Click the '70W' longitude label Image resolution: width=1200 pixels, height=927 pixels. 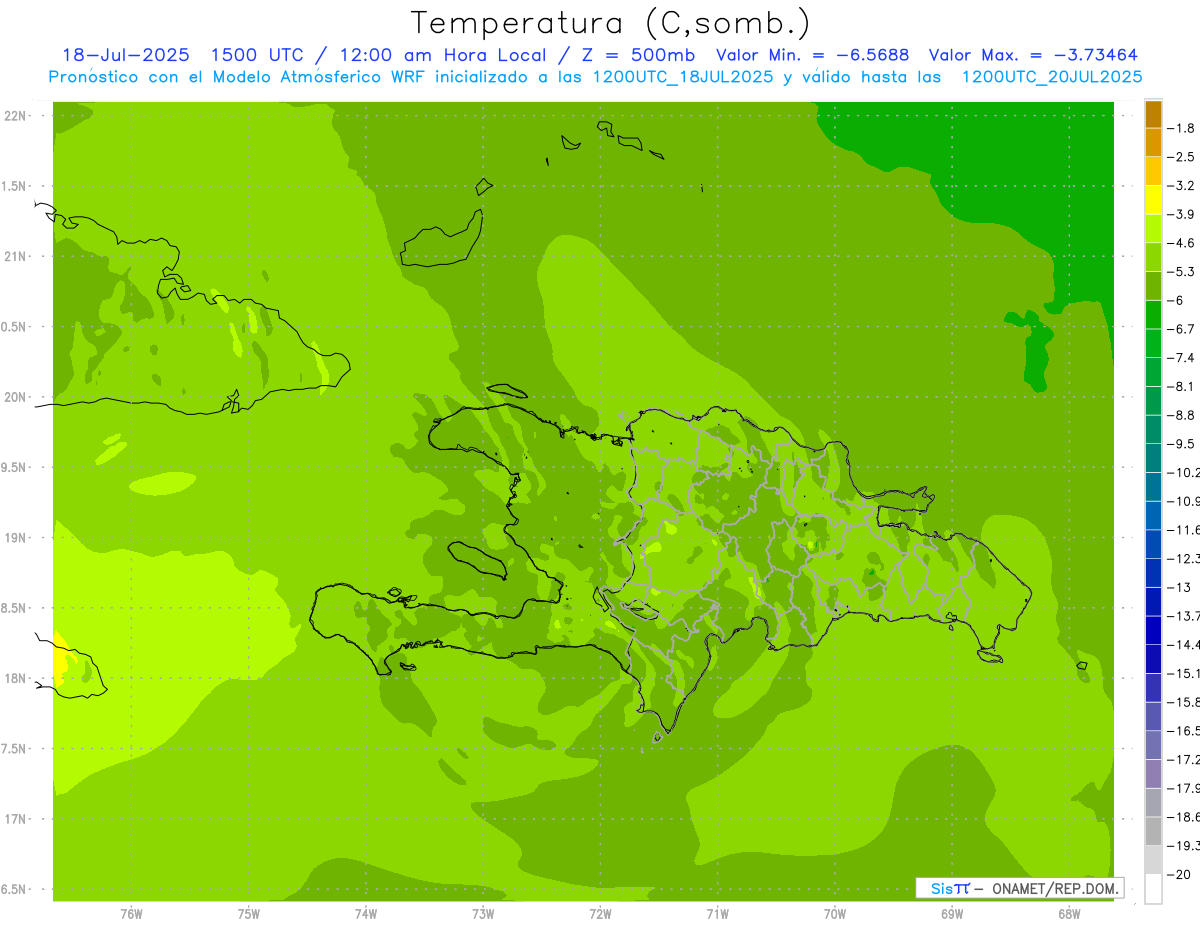[835, 914]
